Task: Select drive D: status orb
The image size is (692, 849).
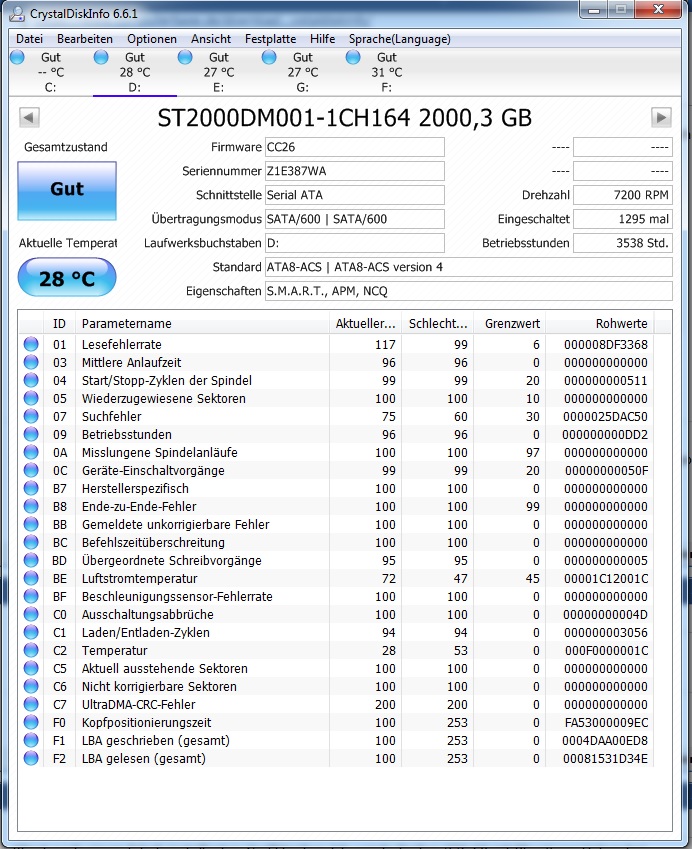Action: (101, 57)
